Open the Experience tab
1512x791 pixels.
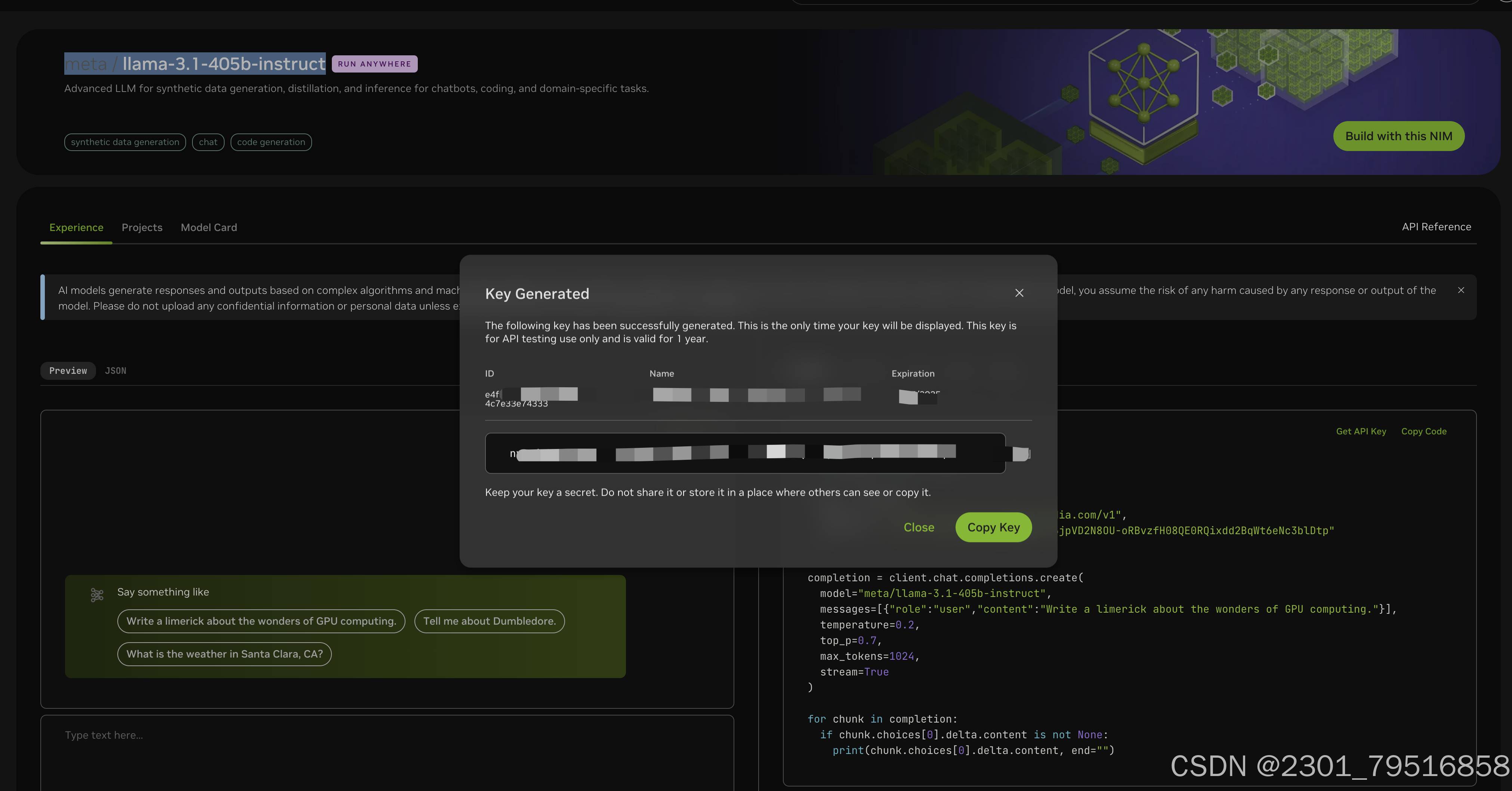tap(76, 227)
